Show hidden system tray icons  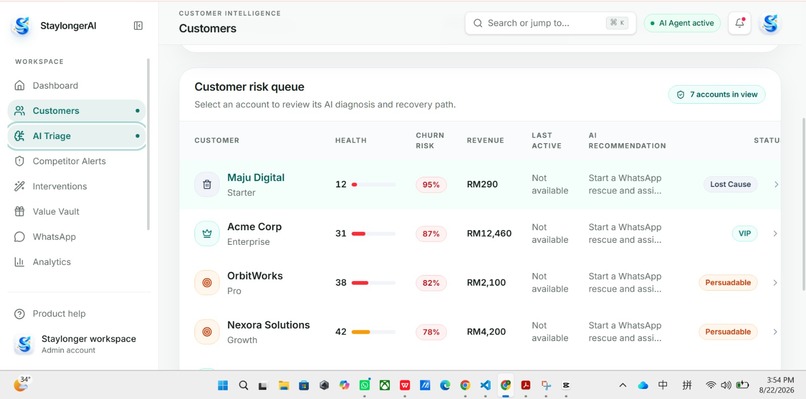click(622, 385)
